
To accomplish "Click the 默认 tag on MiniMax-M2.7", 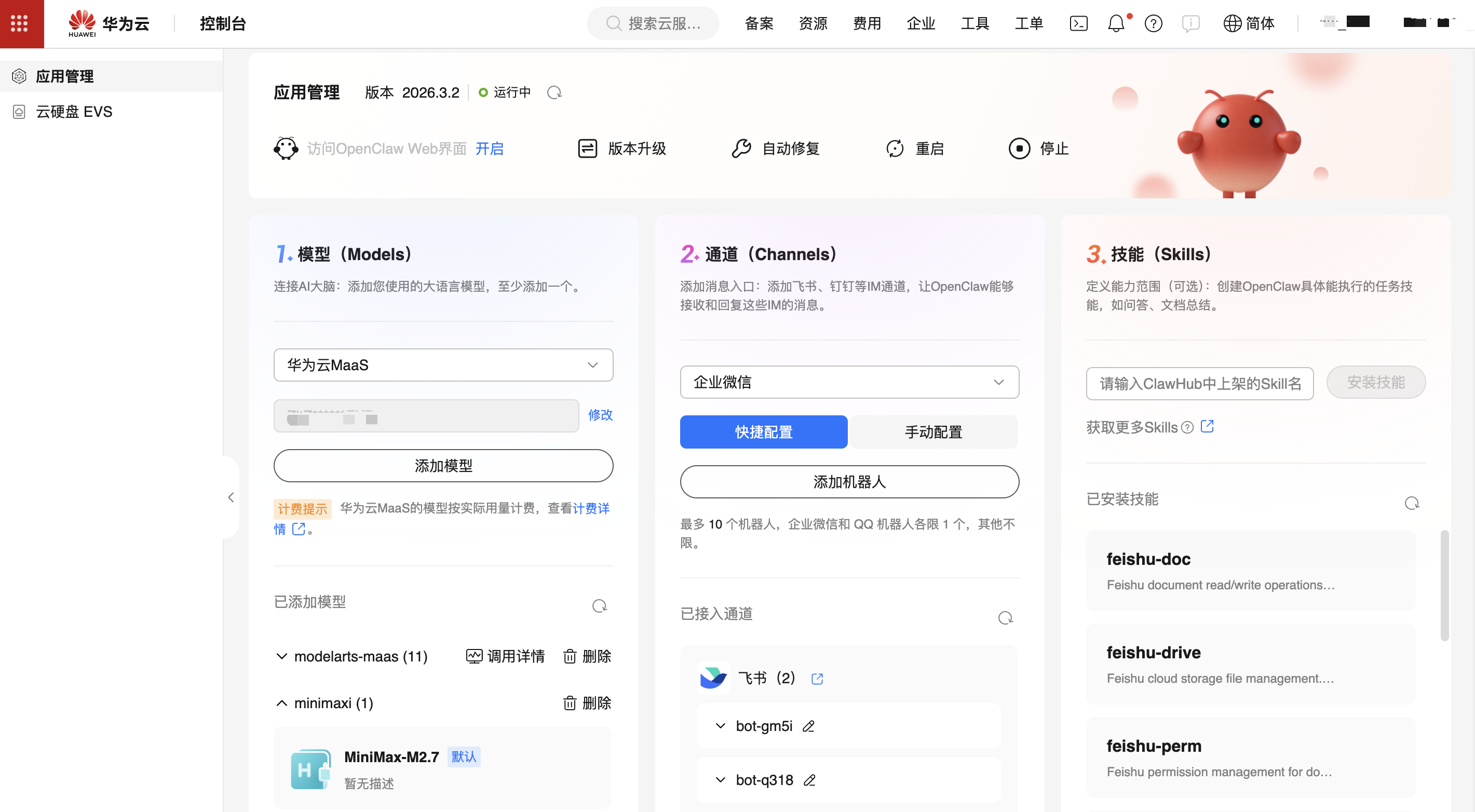I will coord(463,756).
